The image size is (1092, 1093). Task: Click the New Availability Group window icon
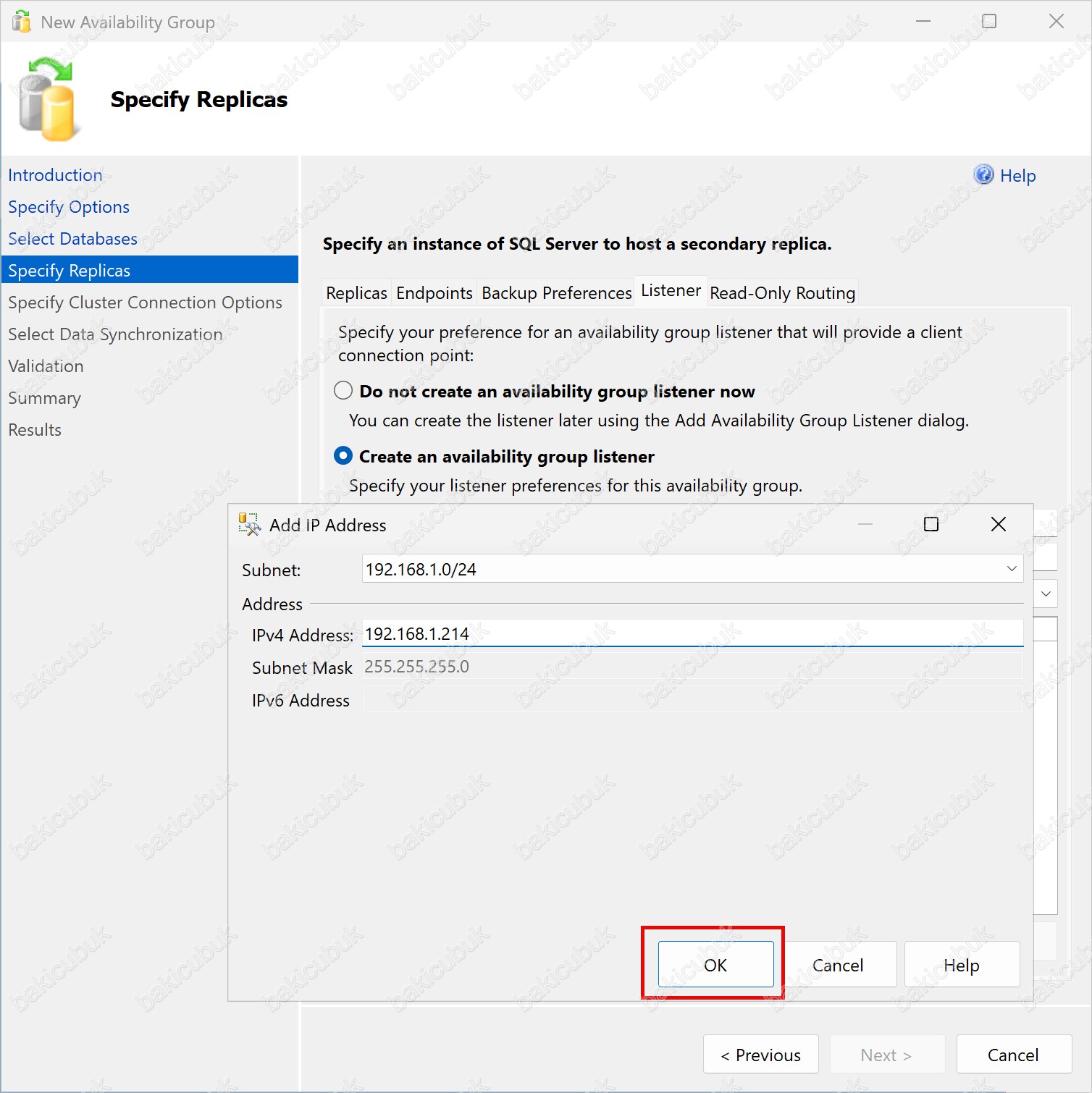(22, 22)
